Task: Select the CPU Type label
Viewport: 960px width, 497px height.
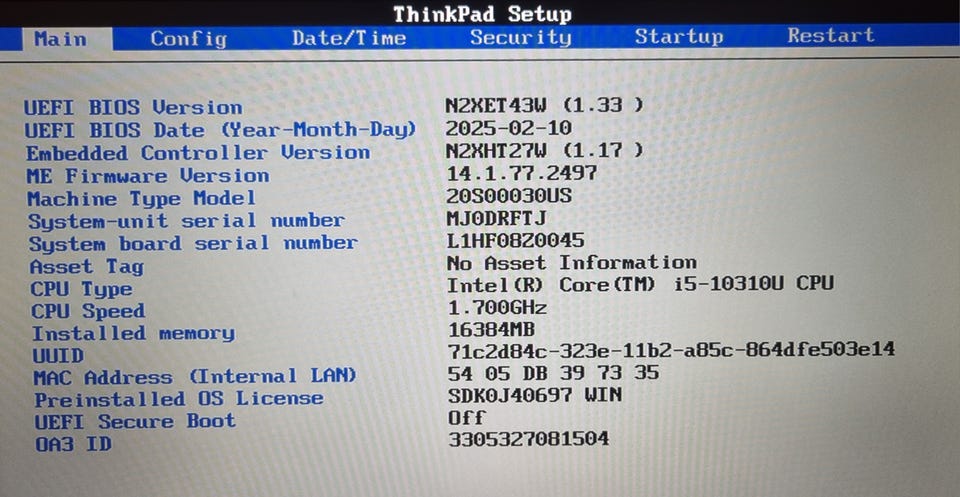Action: 81,289
